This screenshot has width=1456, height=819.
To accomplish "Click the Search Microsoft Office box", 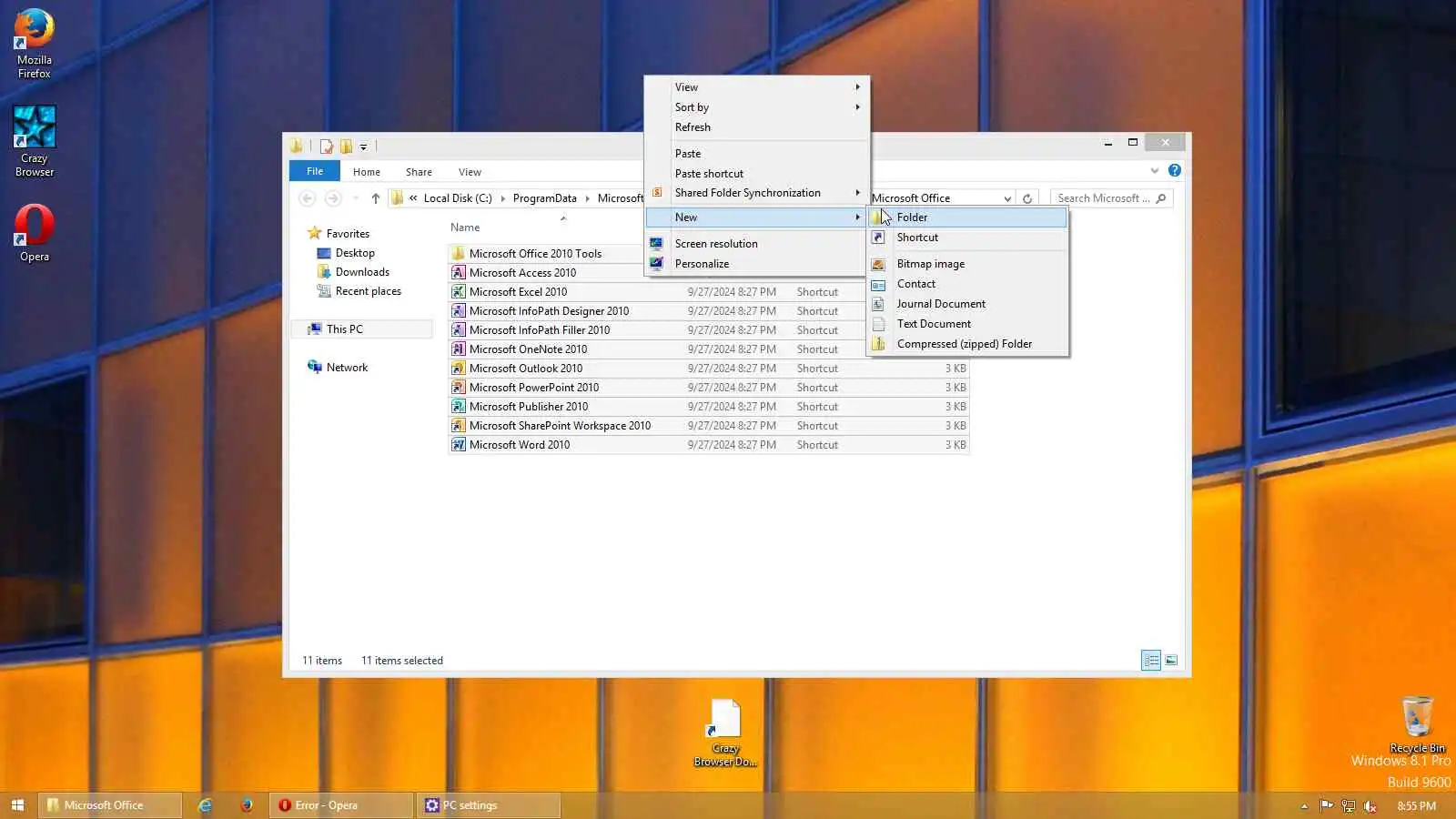I will 1111,198.
